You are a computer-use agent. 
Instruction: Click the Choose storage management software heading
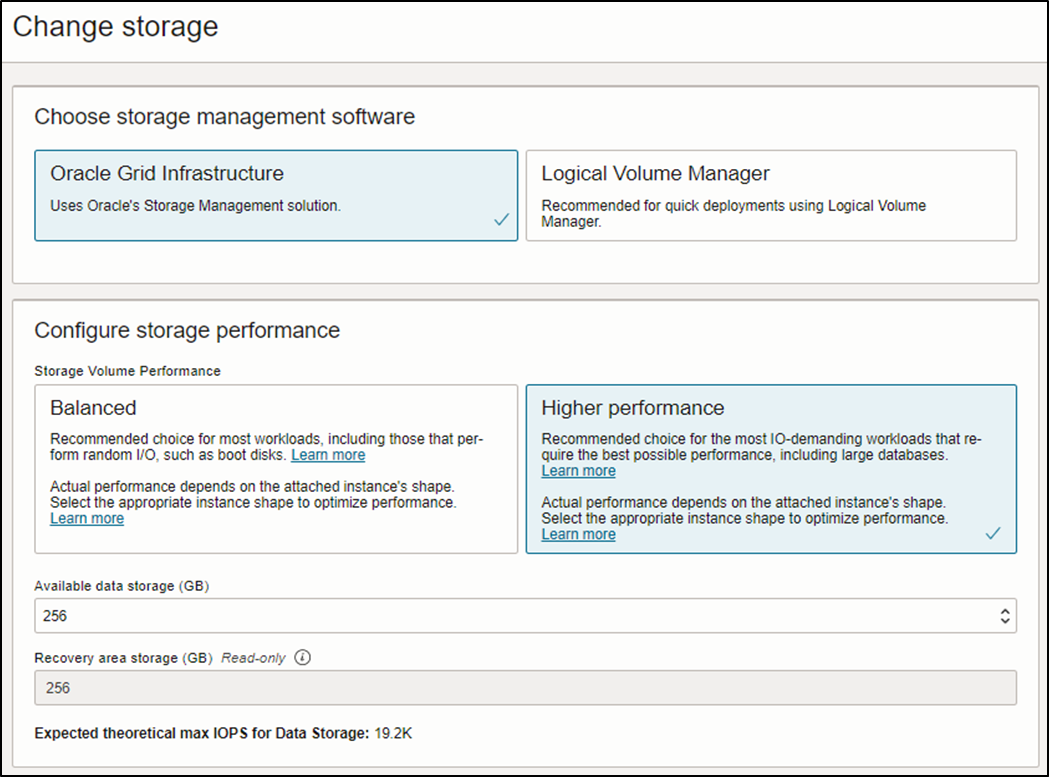(224, 117)
